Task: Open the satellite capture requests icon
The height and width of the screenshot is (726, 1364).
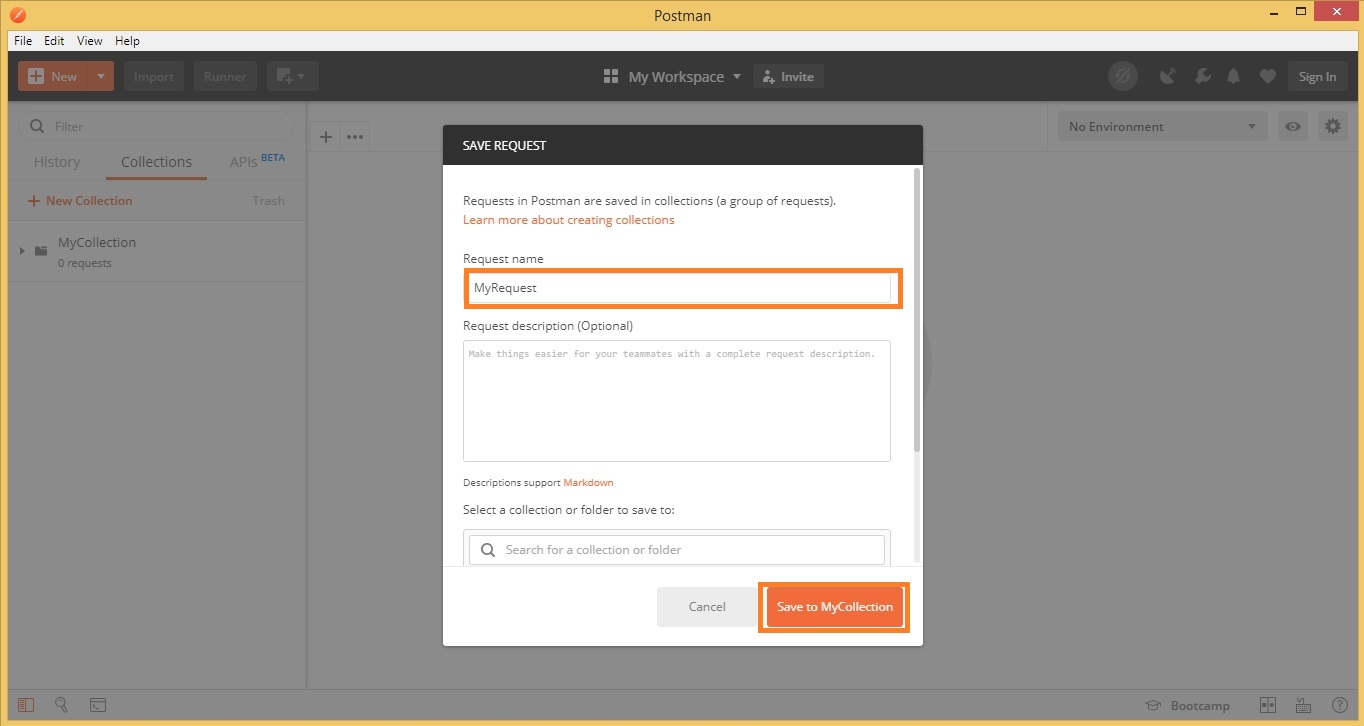Action: click(1167, 77)
